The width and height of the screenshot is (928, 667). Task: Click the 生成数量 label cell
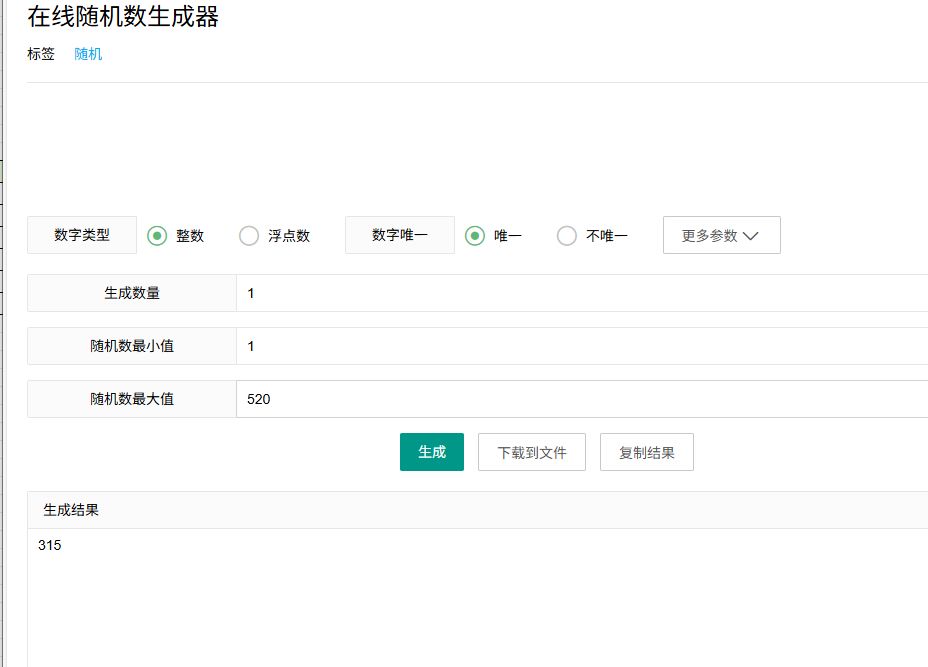tap(131, 293)
